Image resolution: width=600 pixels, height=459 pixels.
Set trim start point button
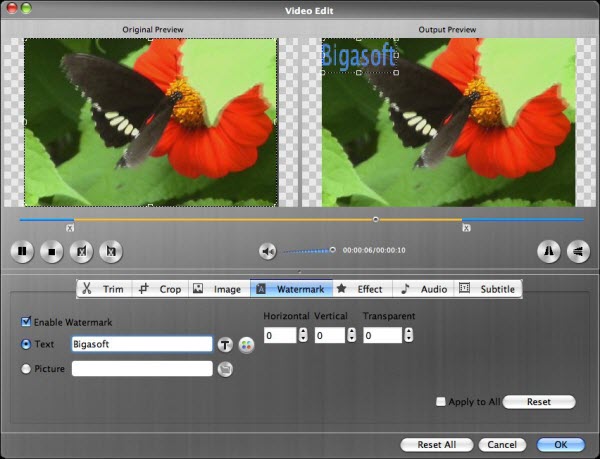[82, 251]
